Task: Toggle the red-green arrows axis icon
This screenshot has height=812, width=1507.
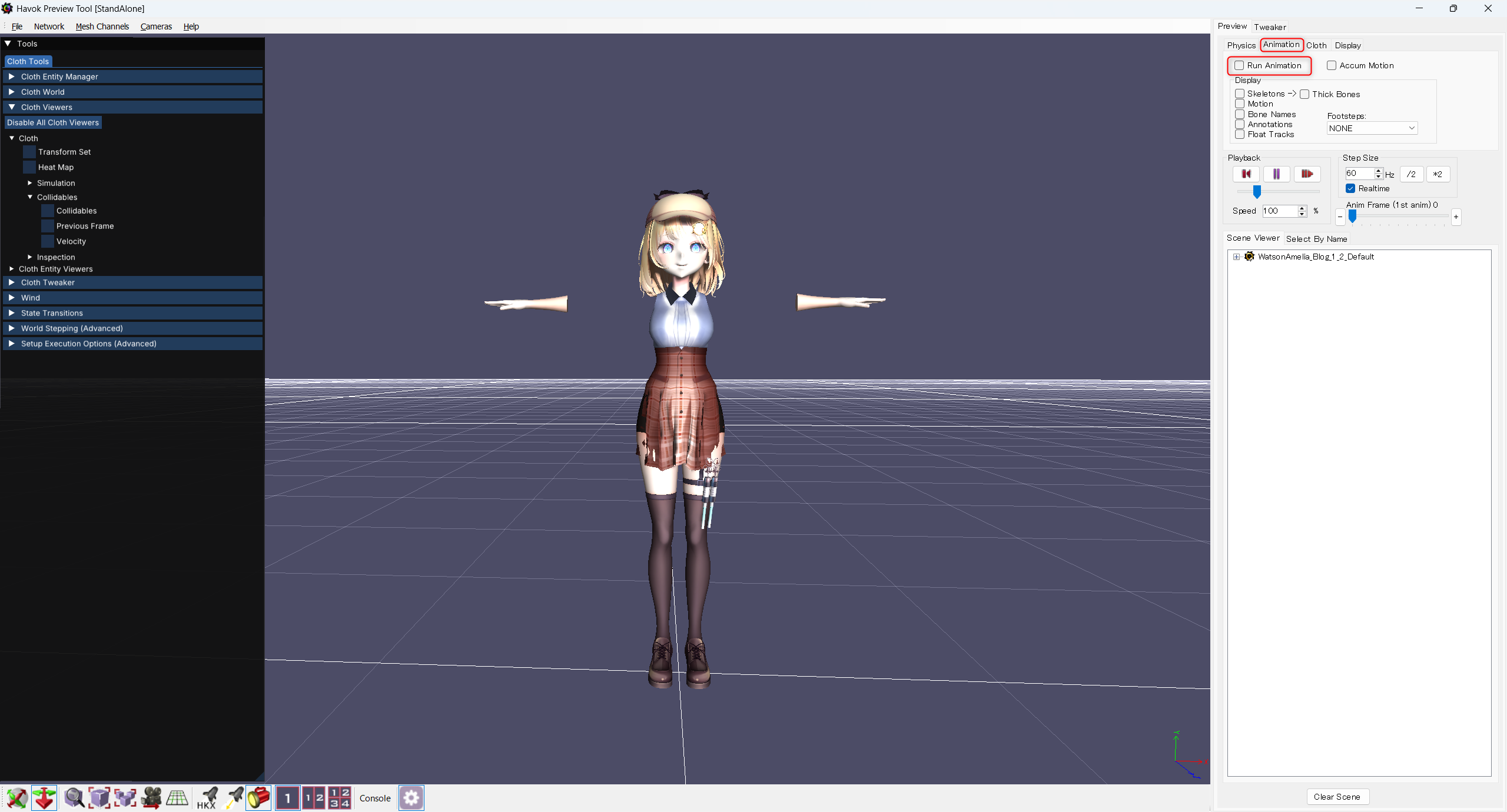Action: click(x=44, y=798)
